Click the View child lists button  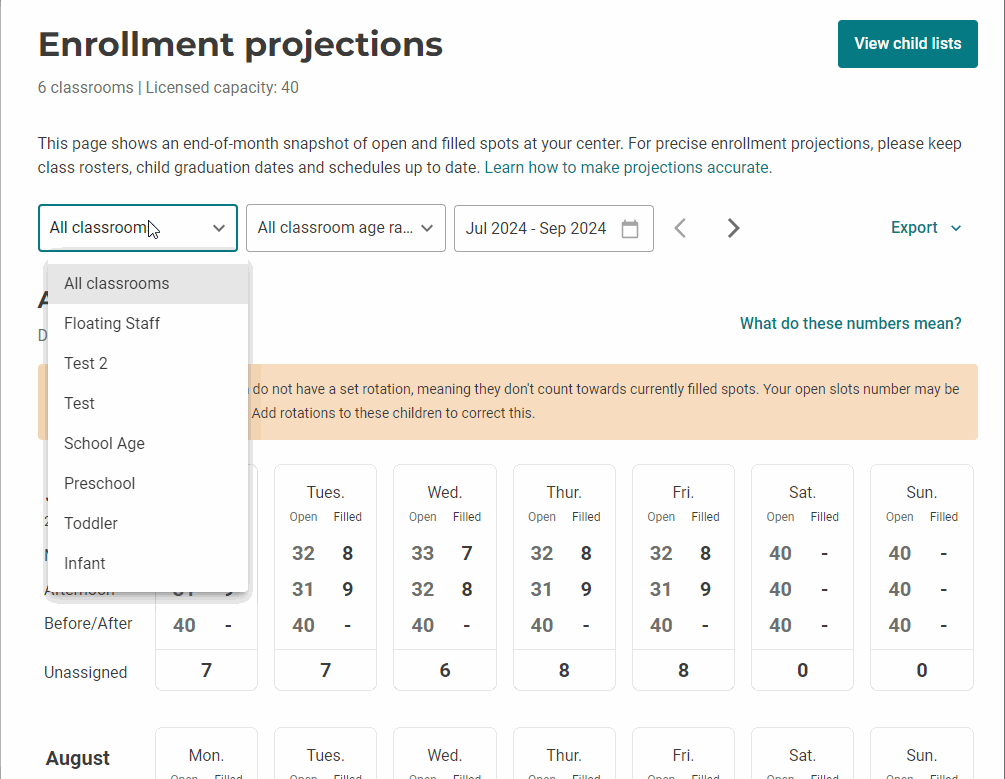pos(907,43)
